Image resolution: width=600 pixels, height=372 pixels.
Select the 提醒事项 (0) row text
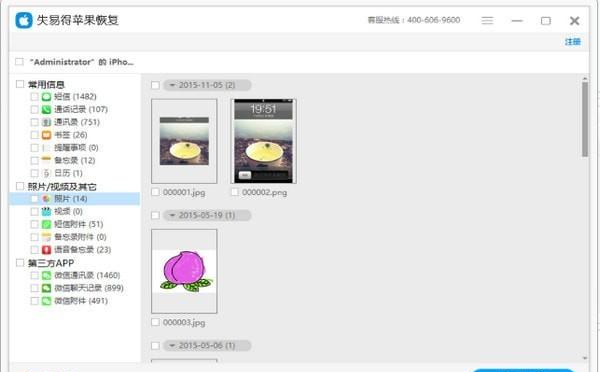coord(77,148)
